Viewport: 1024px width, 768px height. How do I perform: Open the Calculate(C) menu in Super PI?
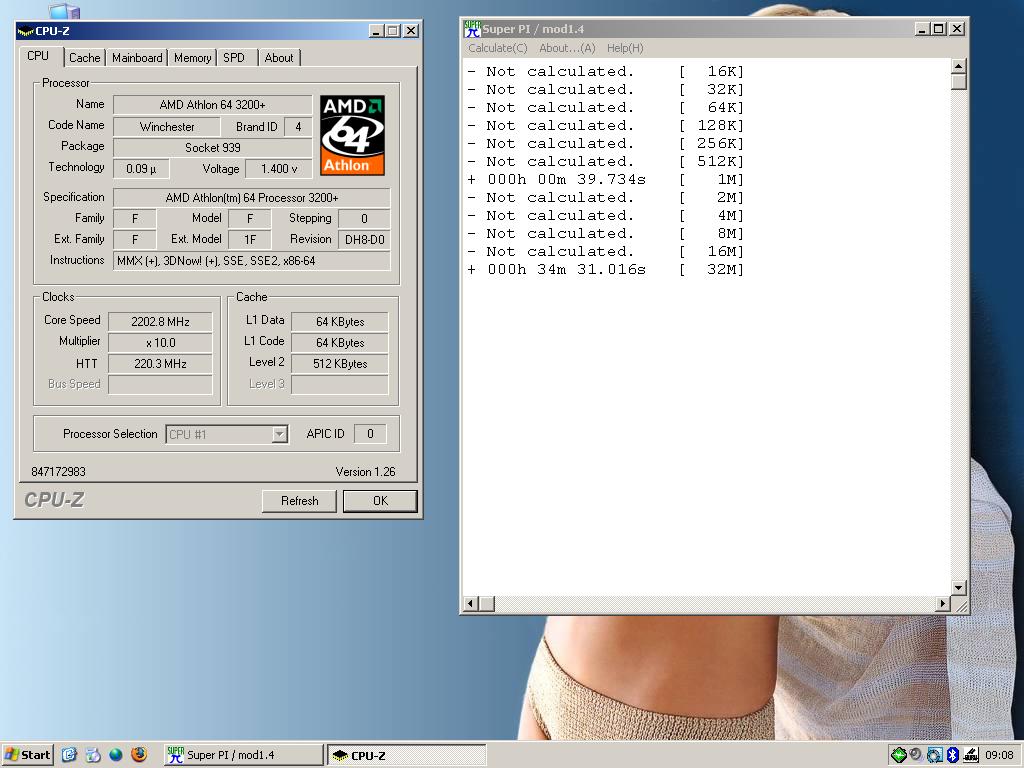click(x=498, y=48)
